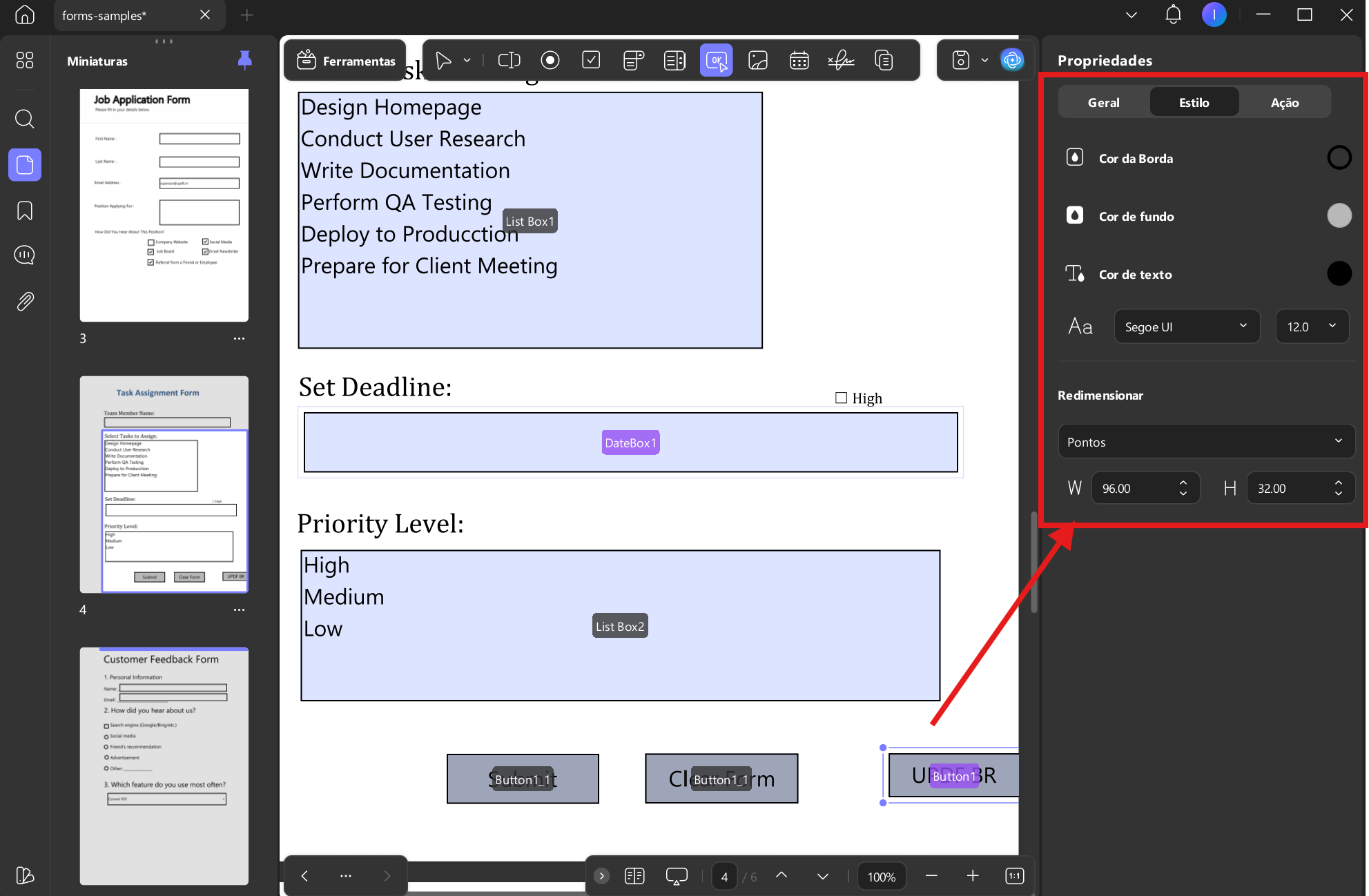
Task: Select the text field form tool
Action: point(509,61)
